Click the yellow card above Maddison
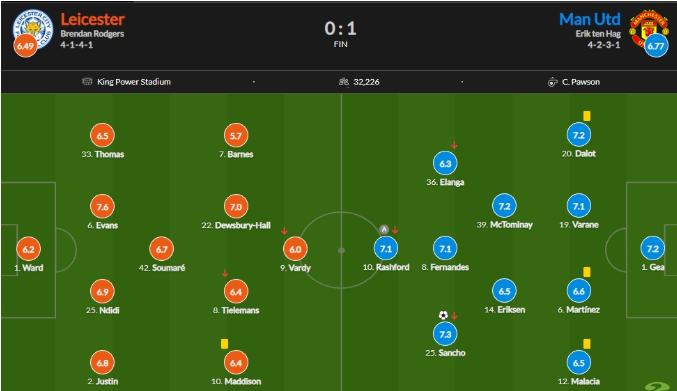Viewport: 677px width, 391px height. (x=224, y=344)
